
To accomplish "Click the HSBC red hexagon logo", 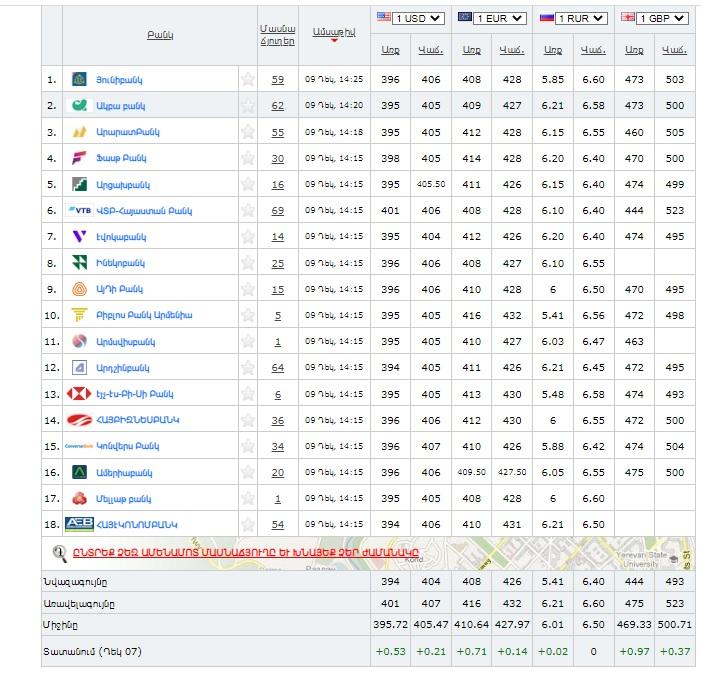I will [x=80, y=393].
